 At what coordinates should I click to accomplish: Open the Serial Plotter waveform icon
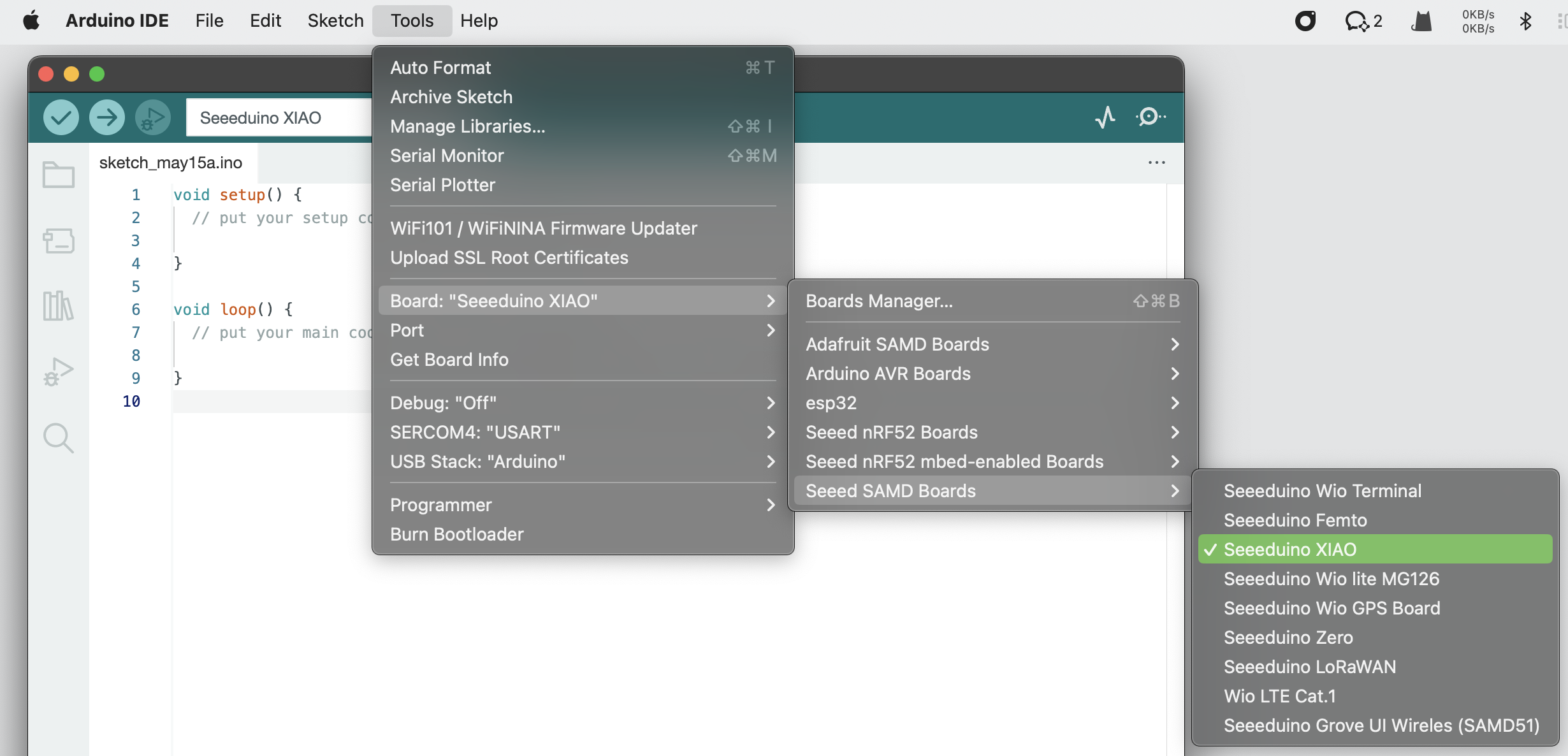[x=1105, y=117]
